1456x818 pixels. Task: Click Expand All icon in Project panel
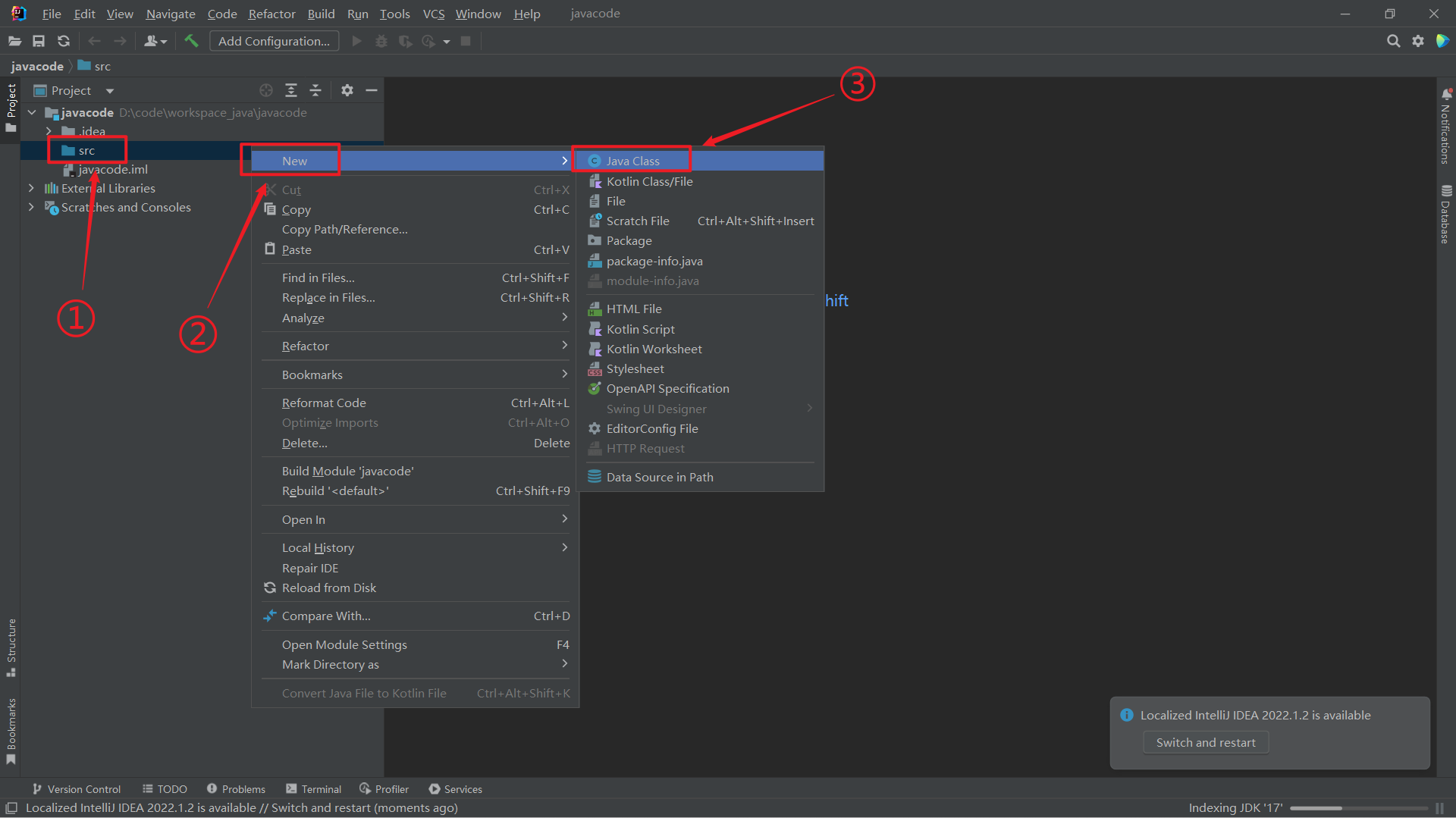click(x=291, y=90)
